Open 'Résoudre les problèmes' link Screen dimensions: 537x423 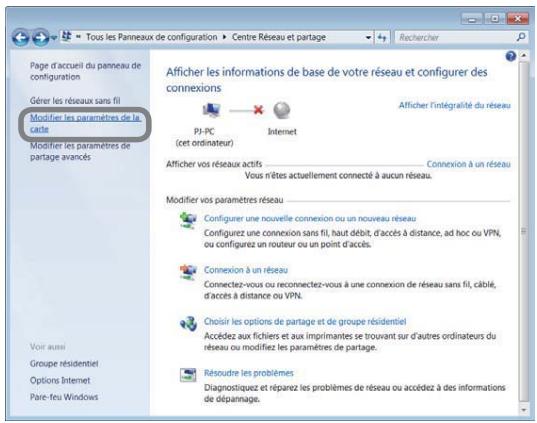(x=249, y=373)
